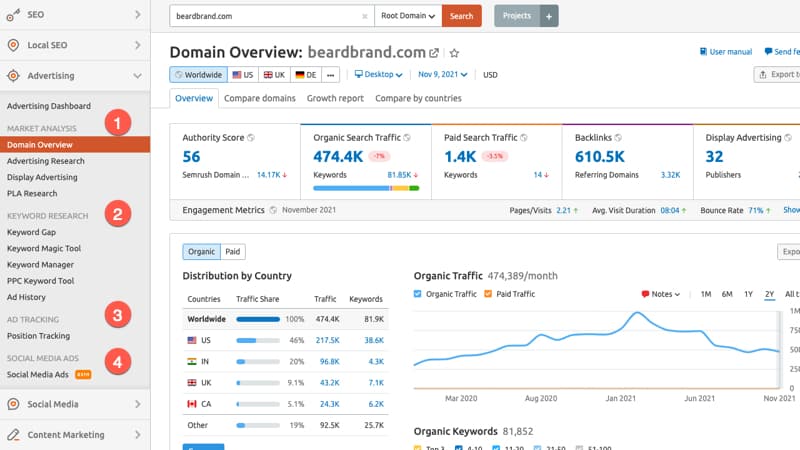The height and width of the screenshot is (450, 800).
Task: Select DE database filter
Action: coord(306,74)
